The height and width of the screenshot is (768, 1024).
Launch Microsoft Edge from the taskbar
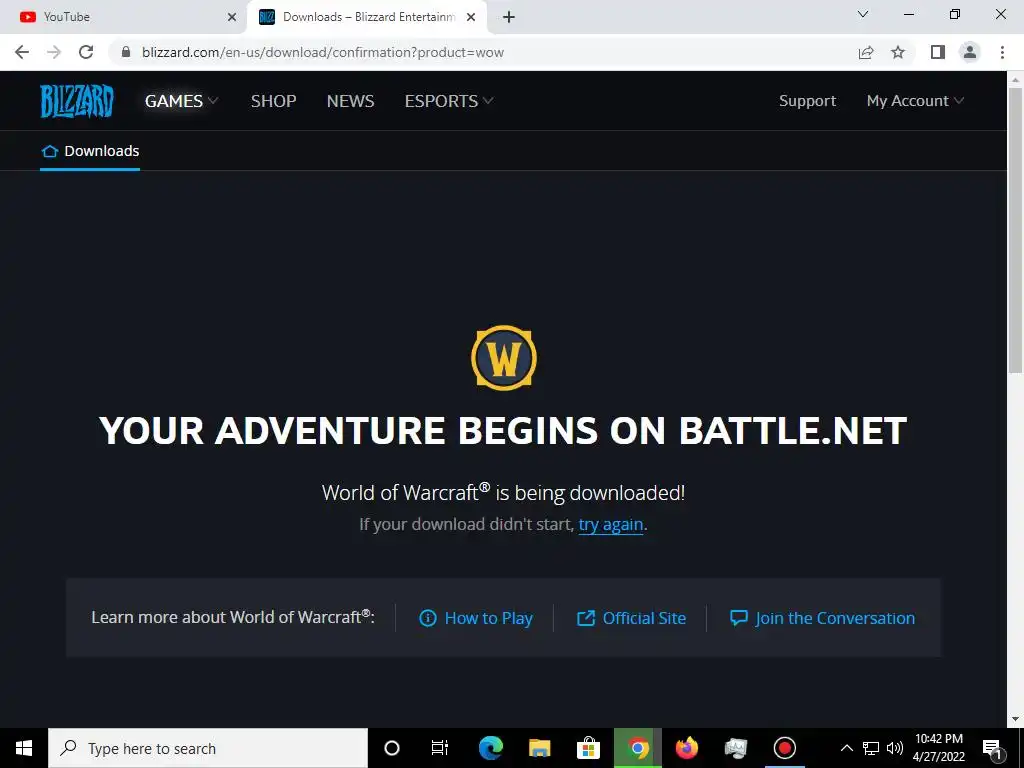[x=491, y=748]
